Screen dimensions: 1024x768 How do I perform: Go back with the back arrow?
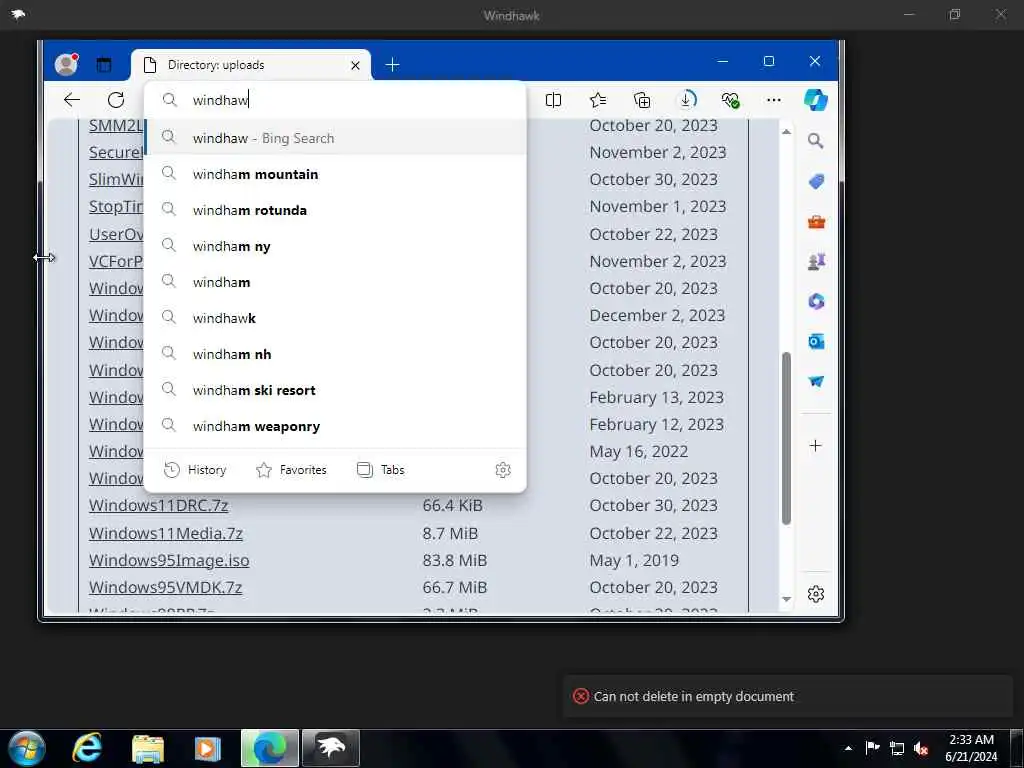click(72, 100)
